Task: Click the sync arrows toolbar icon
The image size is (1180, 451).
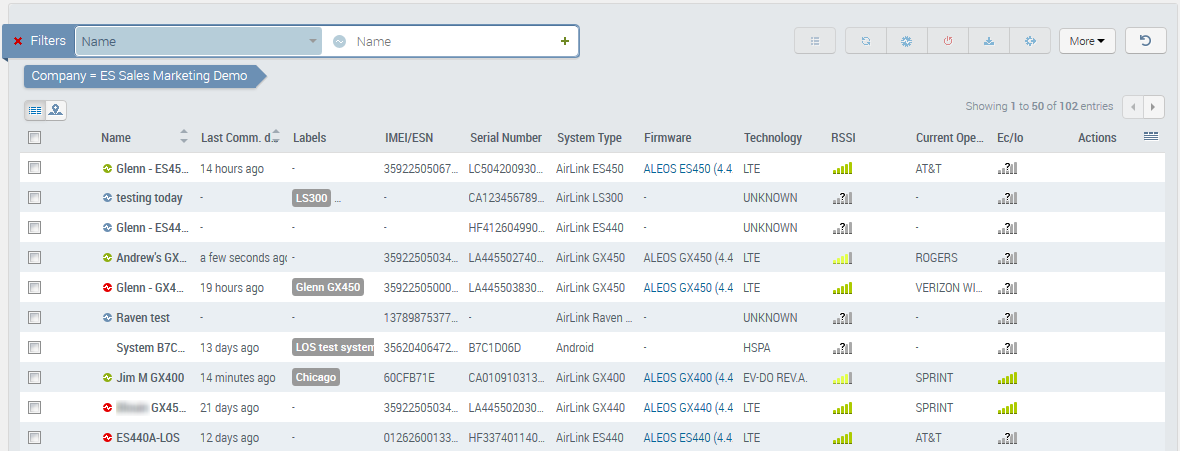Action: pyautogui.click(x=866, y=41)
